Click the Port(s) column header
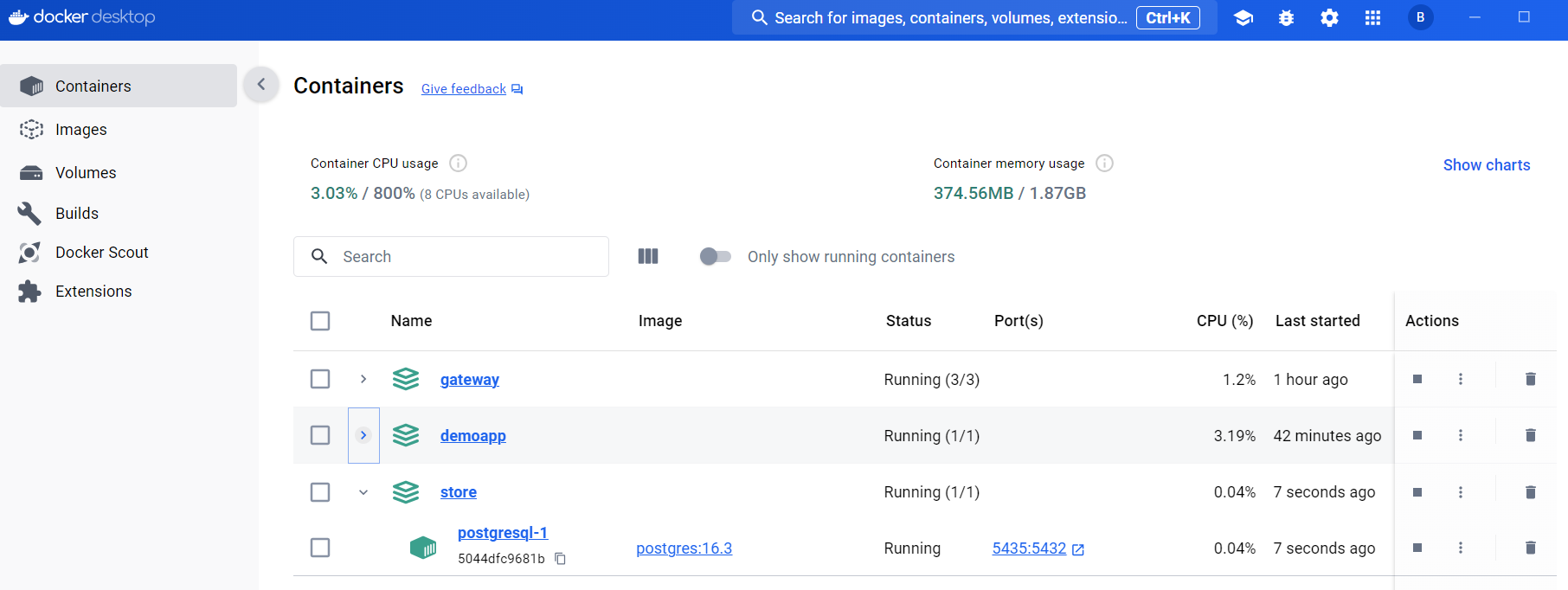The width and height of the screenshot is (1568, 590). coord(1019,321)
